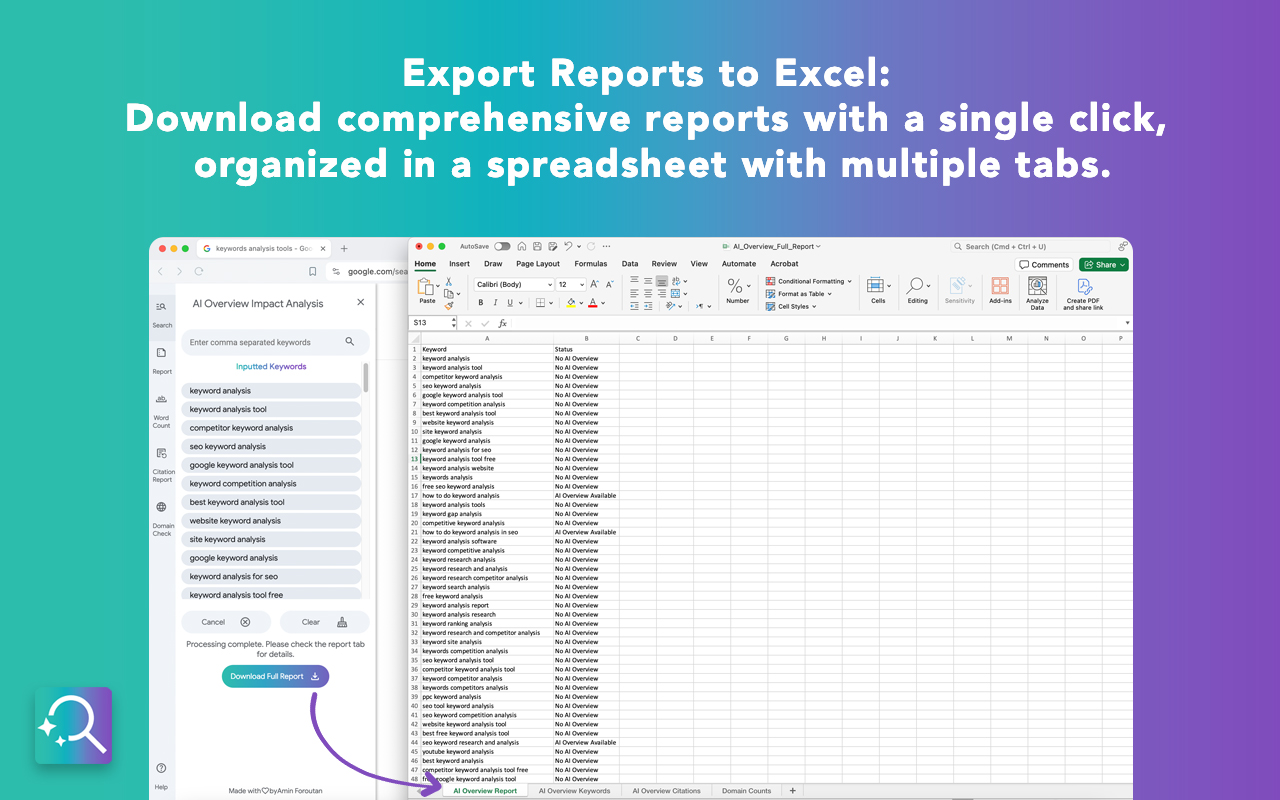Viewport: 1280px width, 800px height.
Task: Click the Clear button
Action: coord(324,622)
